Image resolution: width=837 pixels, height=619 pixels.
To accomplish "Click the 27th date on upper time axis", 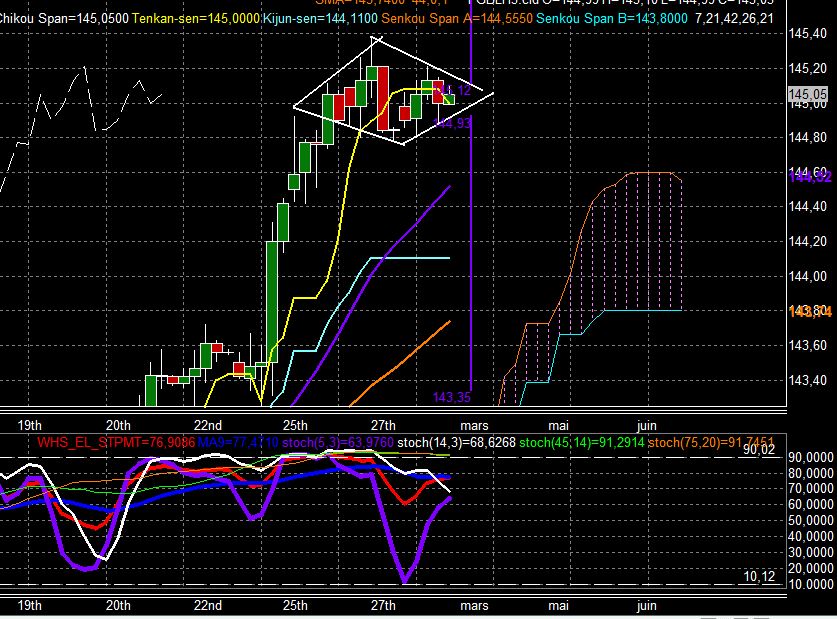I will [x=383, y=425].
